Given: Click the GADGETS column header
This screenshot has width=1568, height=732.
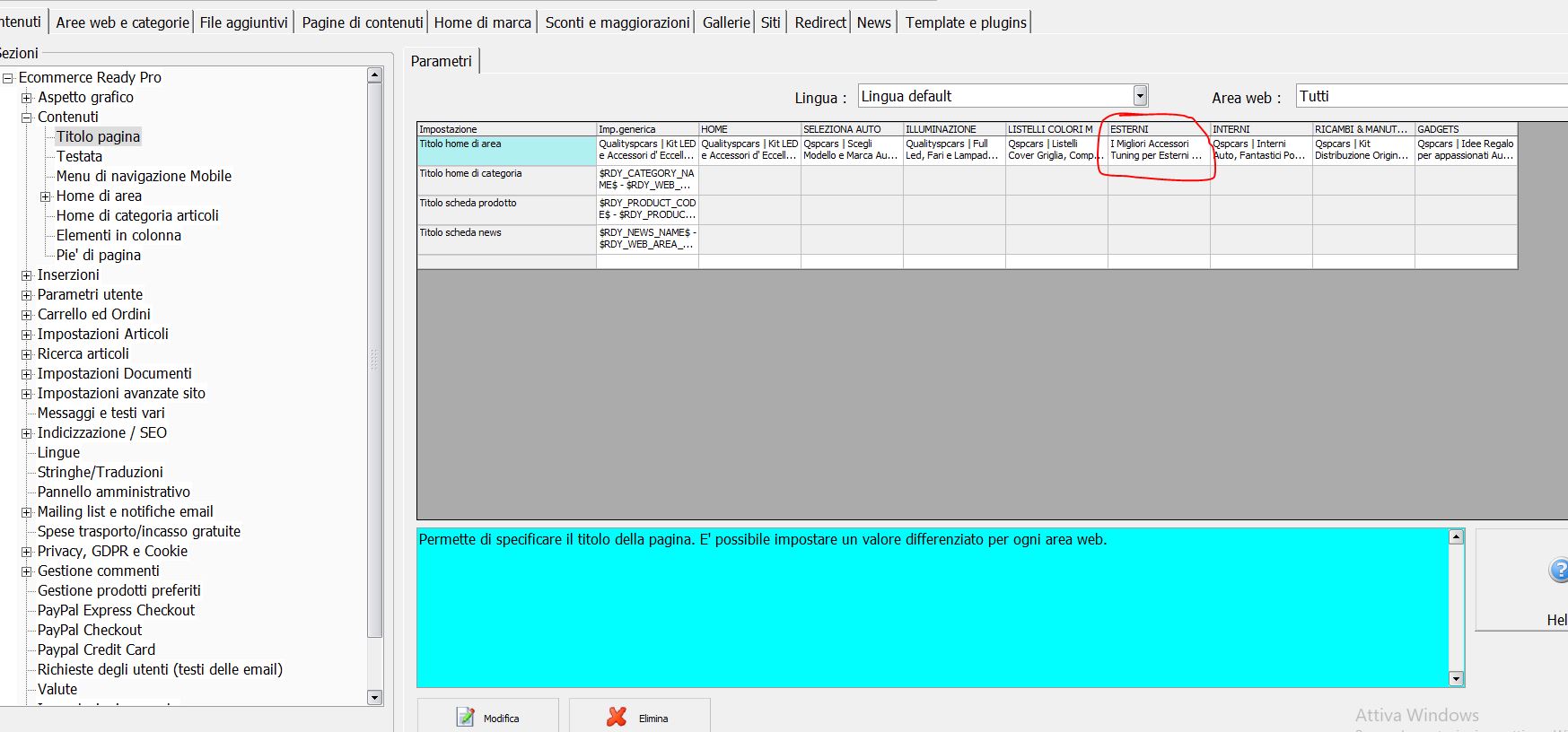Looking at the screenshot, I should click(x=1466, y=129).
